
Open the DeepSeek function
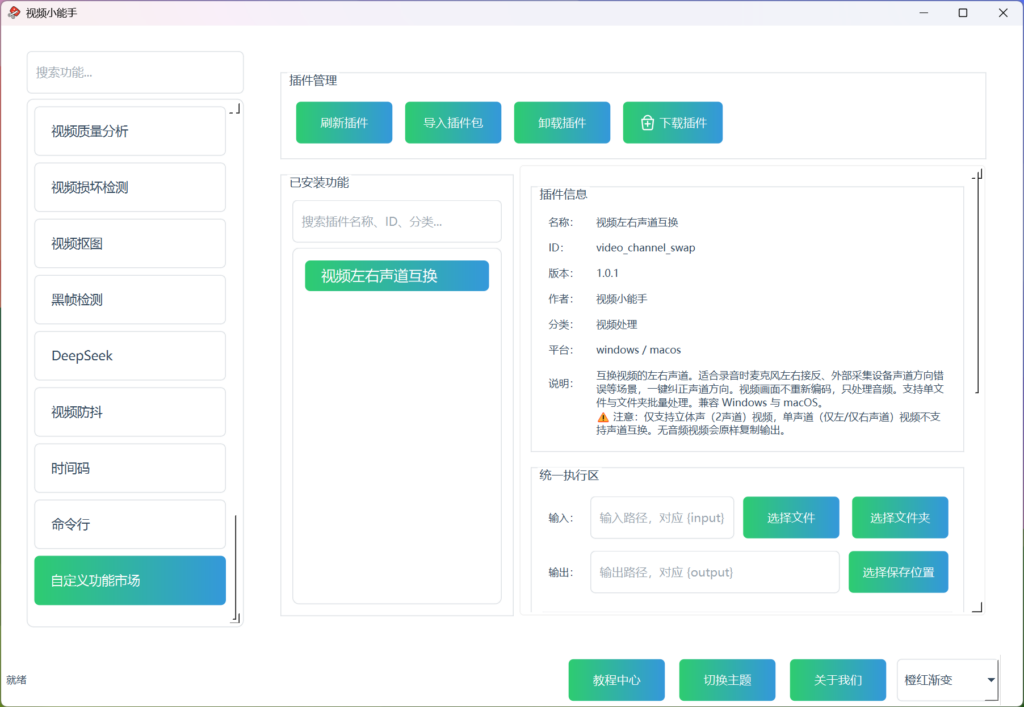pos(130,356)
